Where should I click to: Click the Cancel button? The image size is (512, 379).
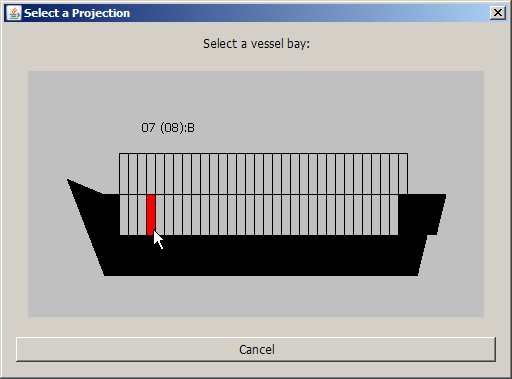[x=256, y=349]
